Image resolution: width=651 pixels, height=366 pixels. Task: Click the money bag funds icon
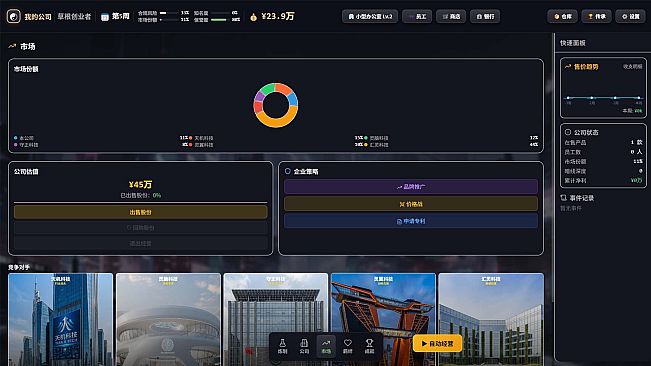click(x=253, y=17)
